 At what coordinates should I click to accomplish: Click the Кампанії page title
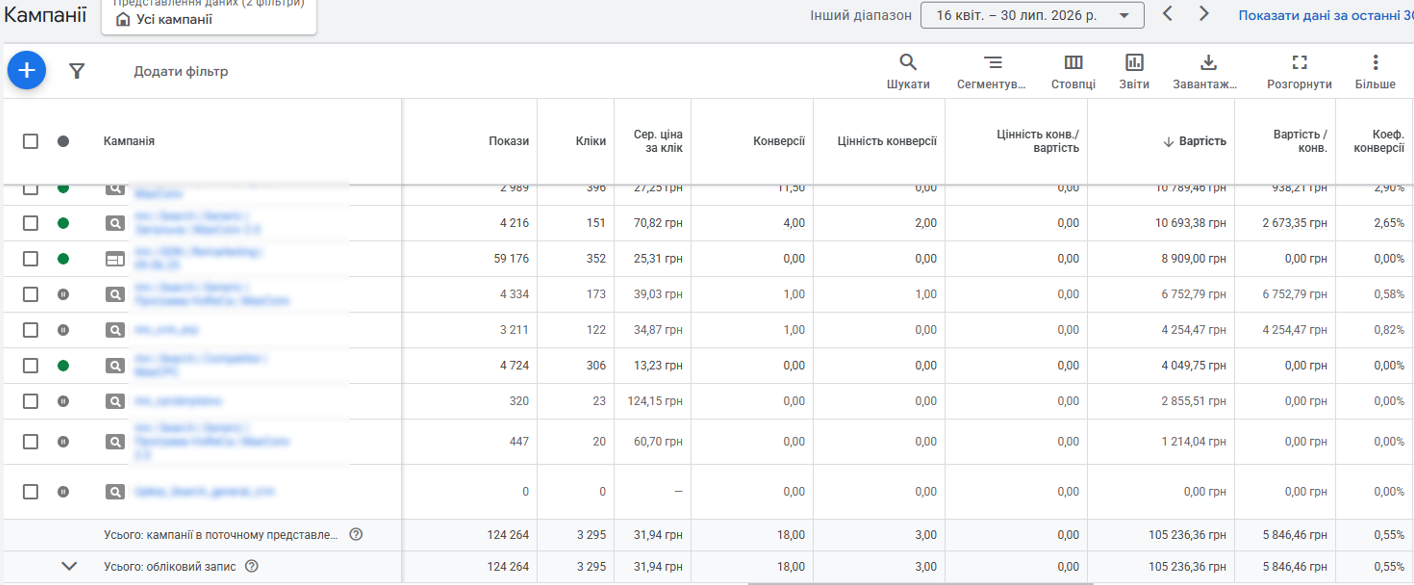pyautogui.click(x=45, y=15)
